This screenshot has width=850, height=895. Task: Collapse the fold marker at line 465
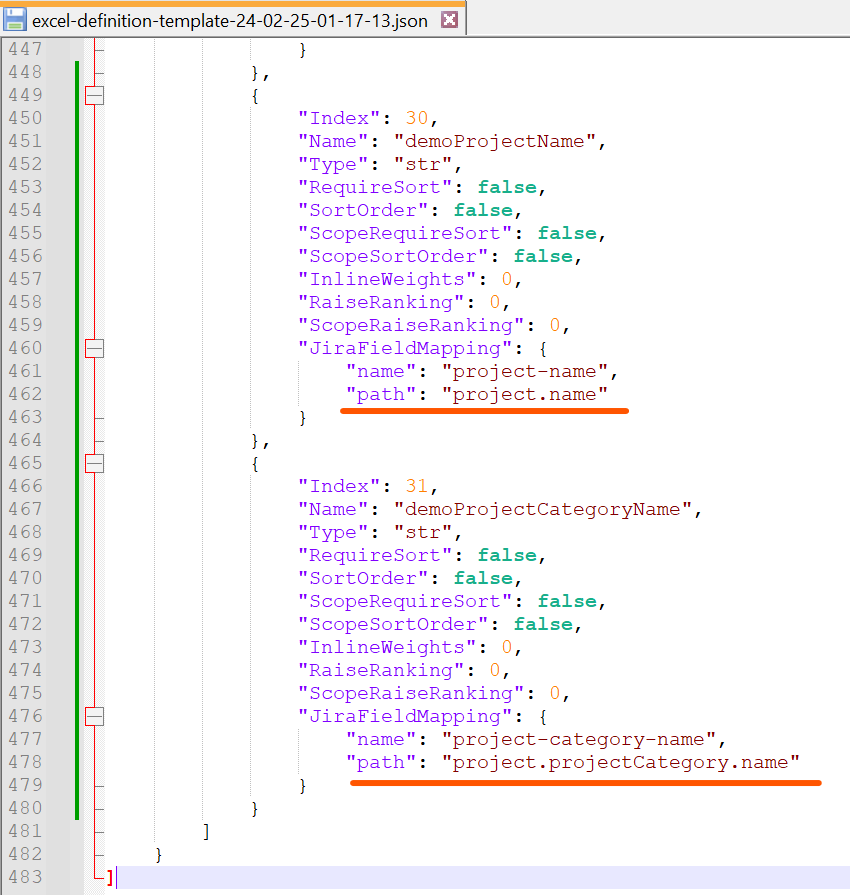[94, 463]
